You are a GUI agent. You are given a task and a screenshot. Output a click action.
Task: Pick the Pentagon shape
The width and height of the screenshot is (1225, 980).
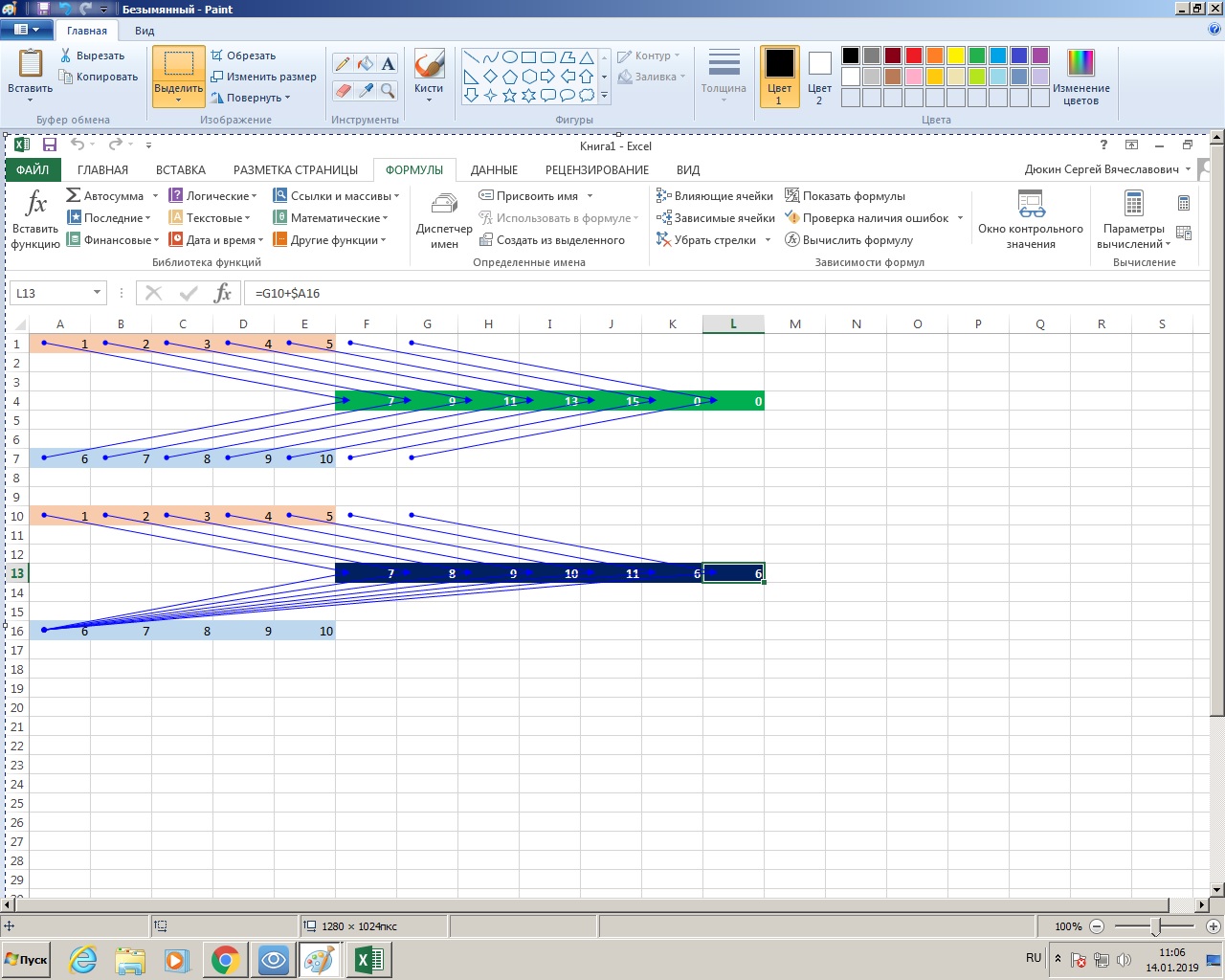pyautogui.click(x=509, y=77)
